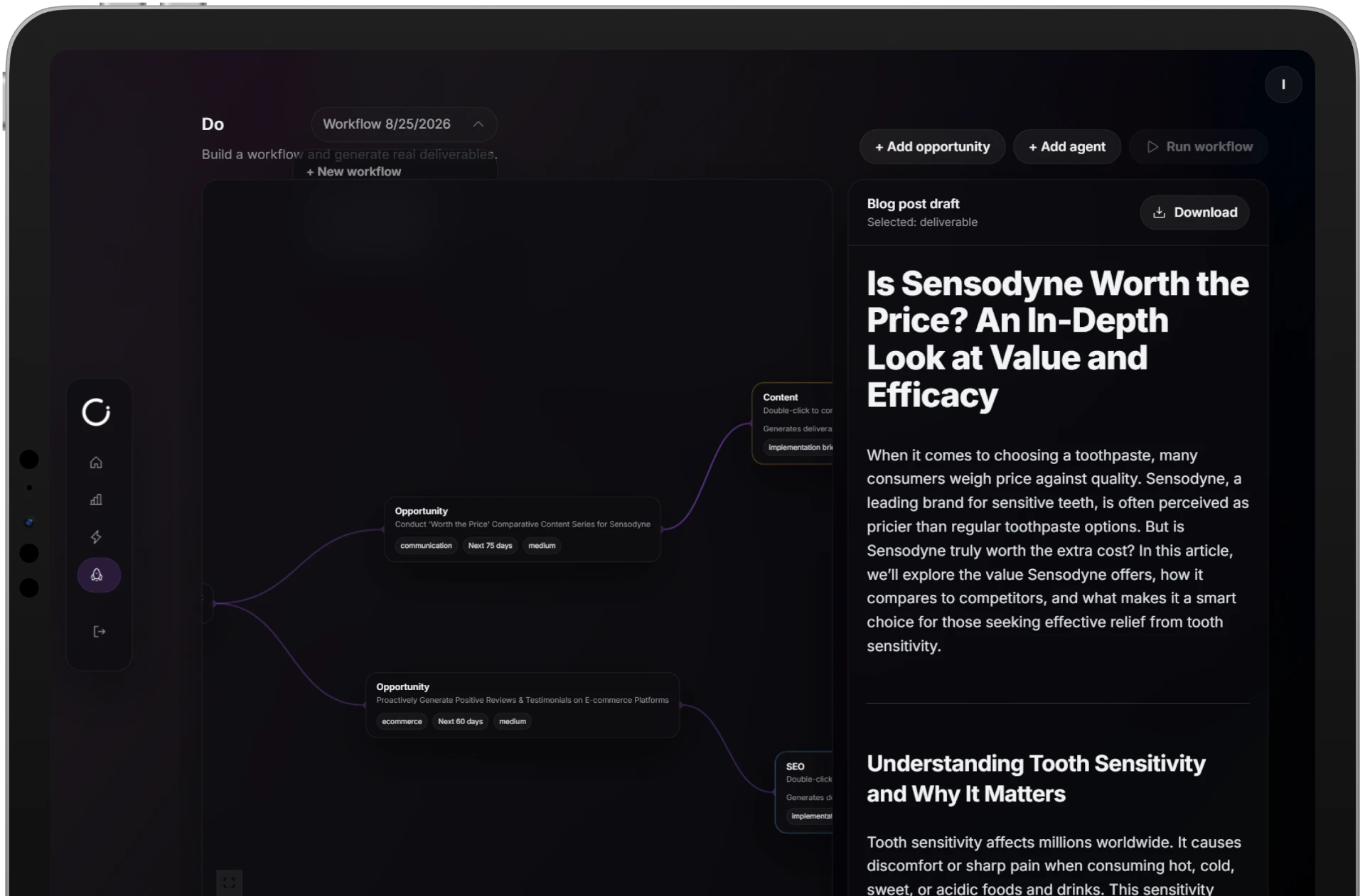Click the Run workflow button
The width and height of the screenshot is (1365, 896).
pyautogui.click(x=1199, y=147)
